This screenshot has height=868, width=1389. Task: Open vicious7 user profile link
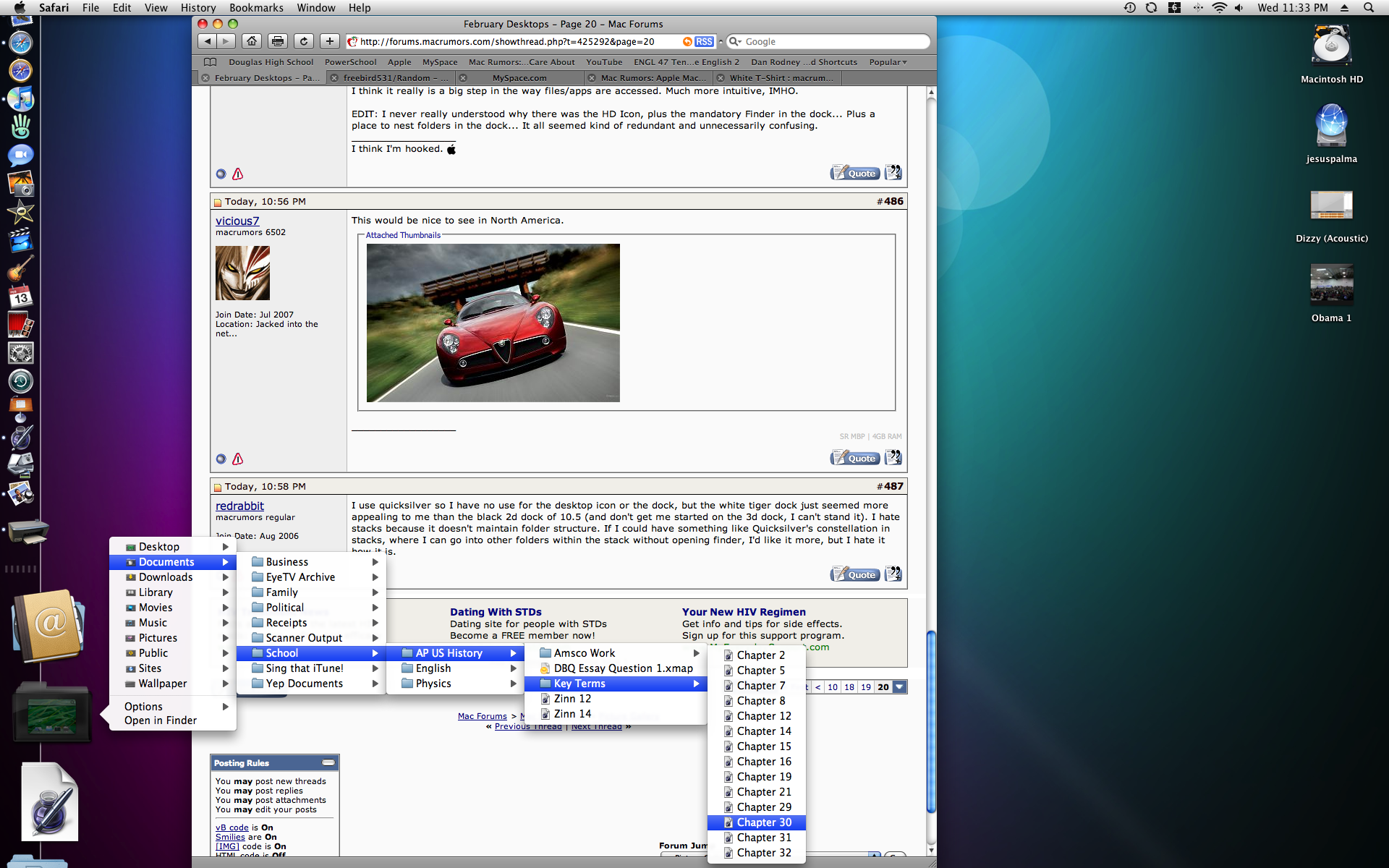237,221
